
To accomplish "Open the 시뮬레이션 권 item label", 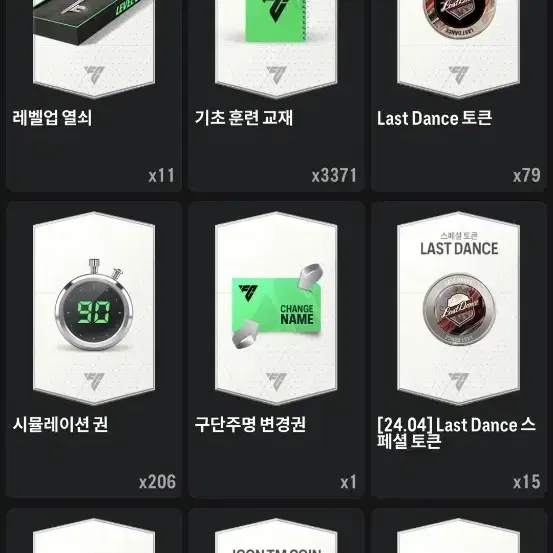I will 60,424.
